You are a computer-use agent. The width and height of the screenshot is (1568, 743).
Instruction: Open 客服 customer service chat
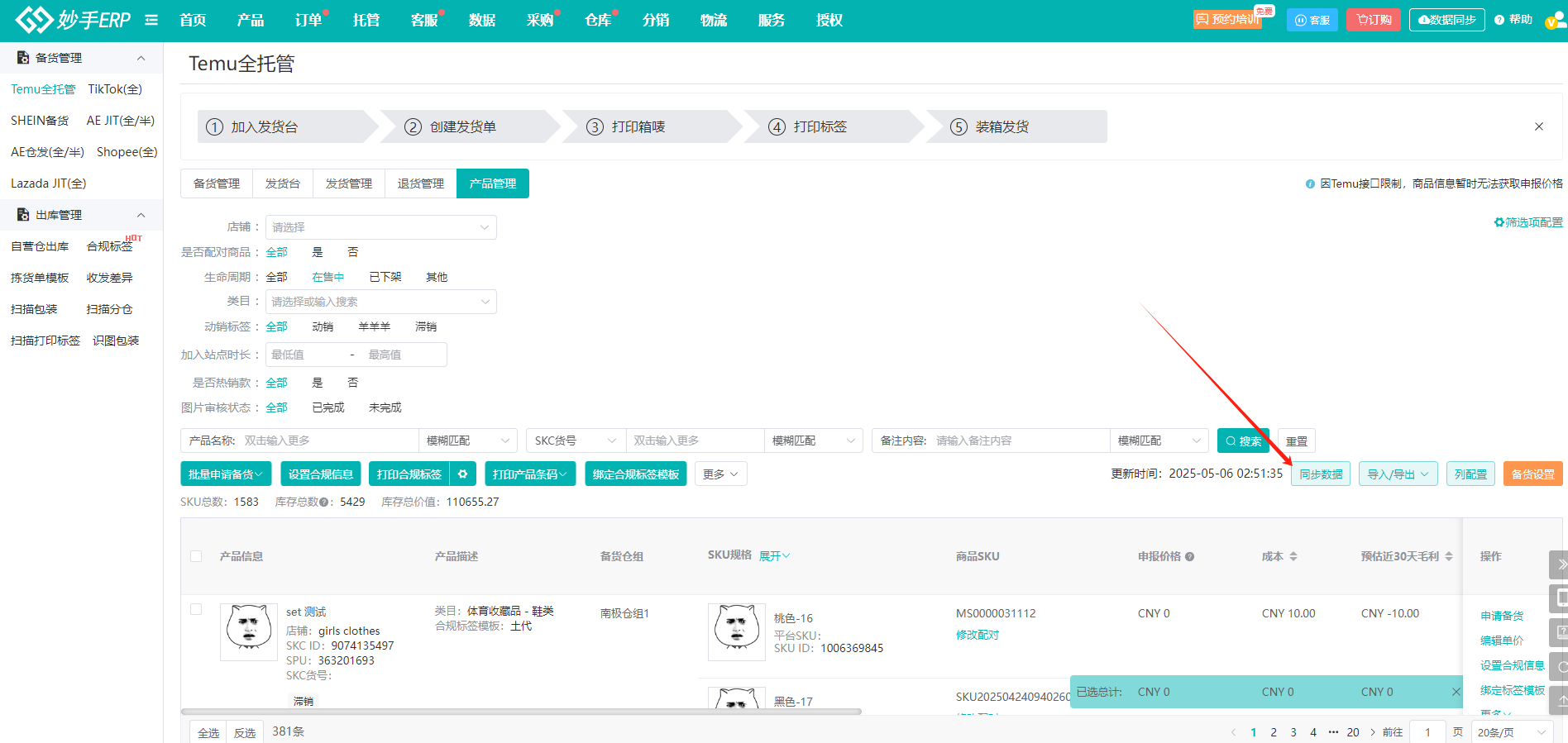(1312, 20)
